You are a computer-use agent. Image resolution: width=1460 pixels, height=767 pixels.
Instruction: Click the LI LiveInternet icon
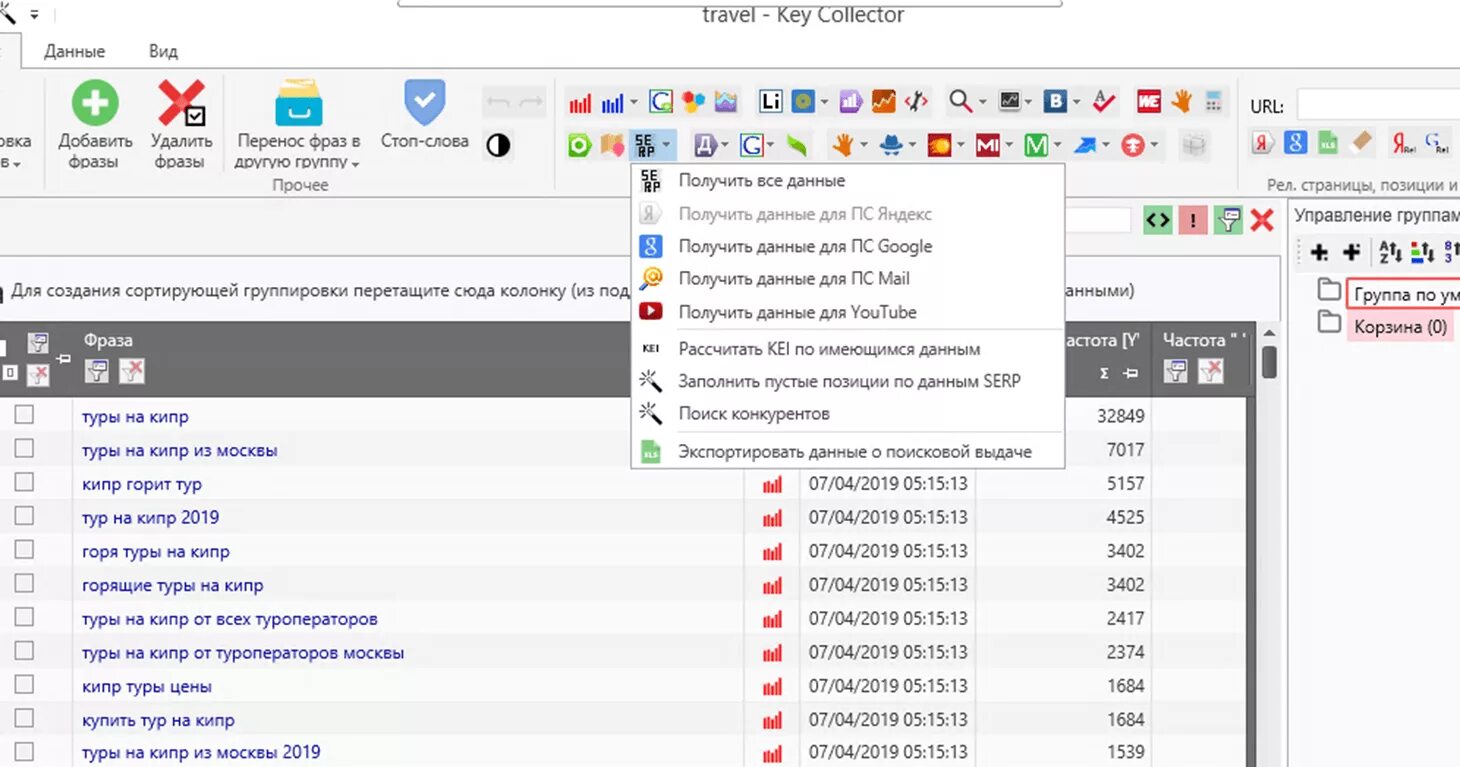tap(771, 102)
